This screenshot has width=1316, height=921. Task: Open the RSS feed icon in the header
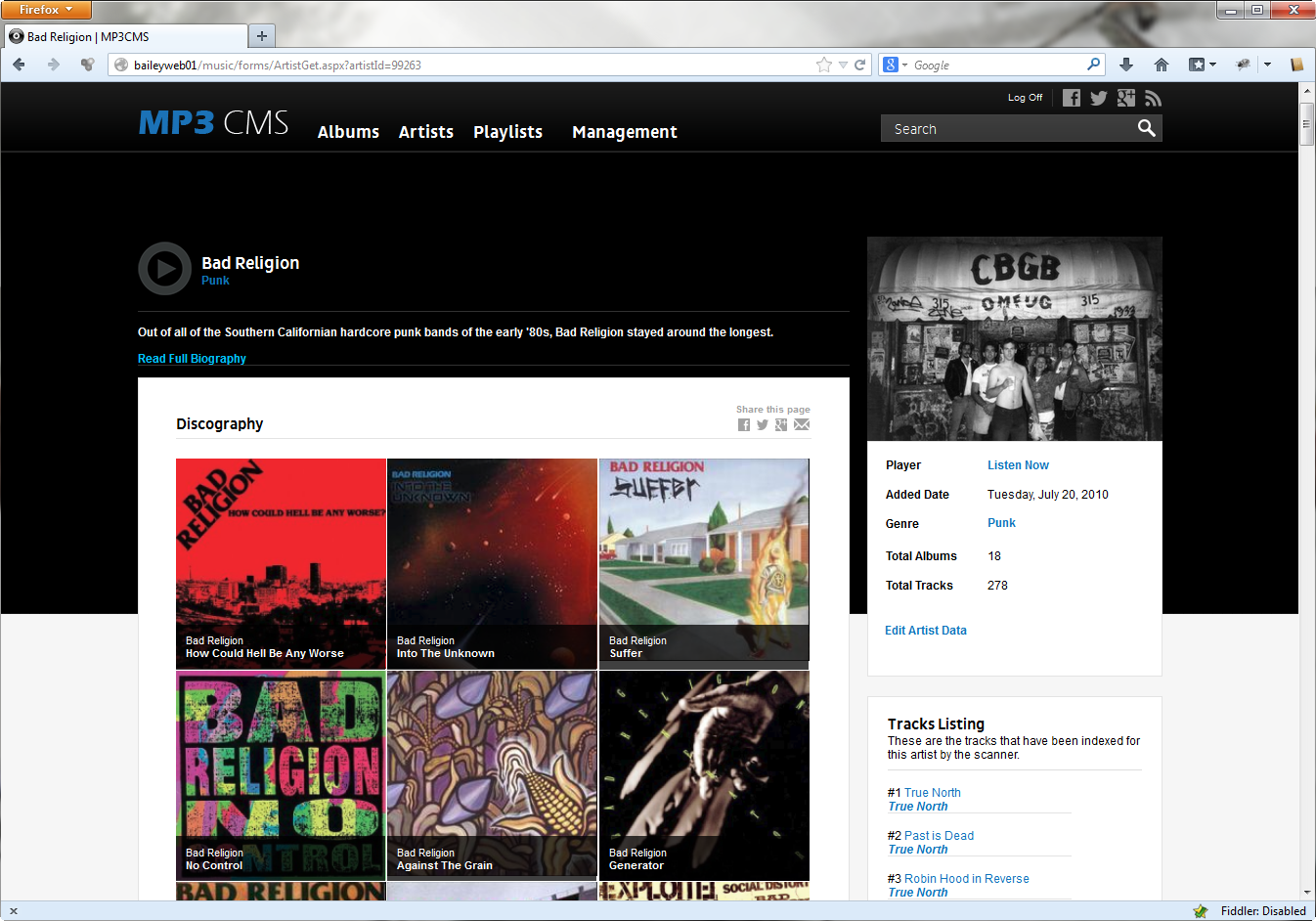[x=1153, y=98]
